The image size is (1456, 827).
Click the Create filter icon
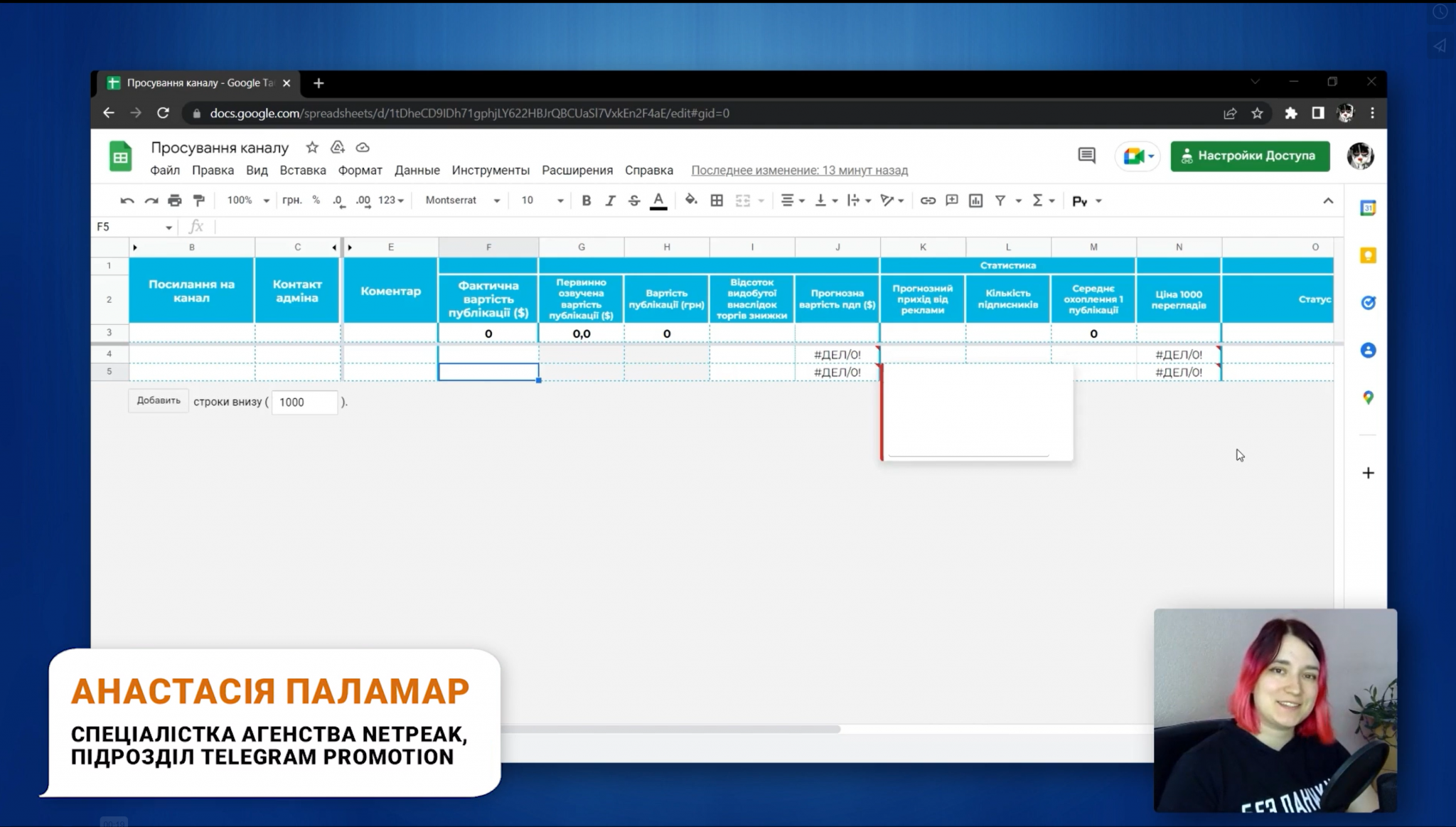click(x=1000, y=201)
